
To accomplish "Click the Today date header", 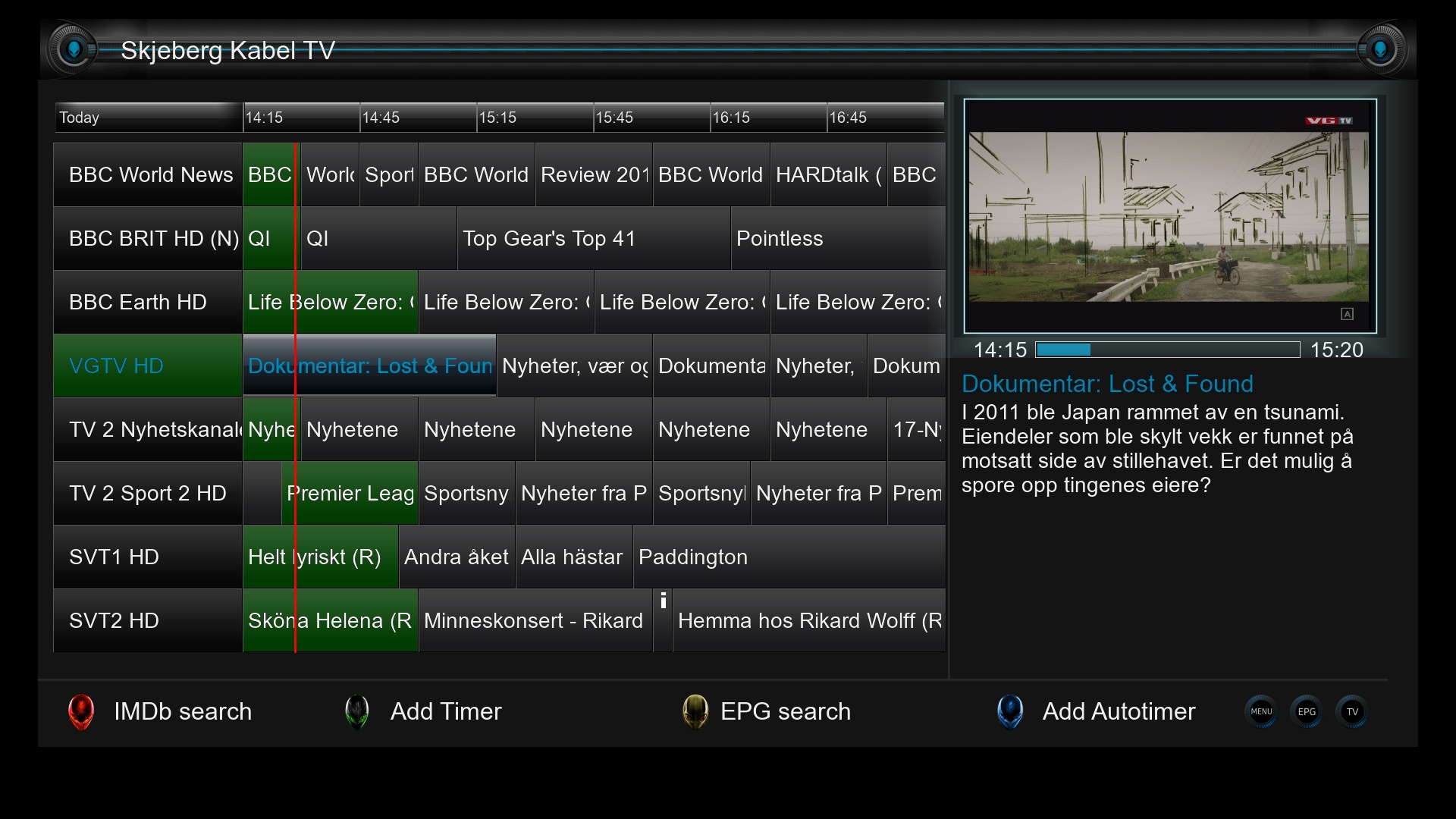I will click(x=148, y=118).
